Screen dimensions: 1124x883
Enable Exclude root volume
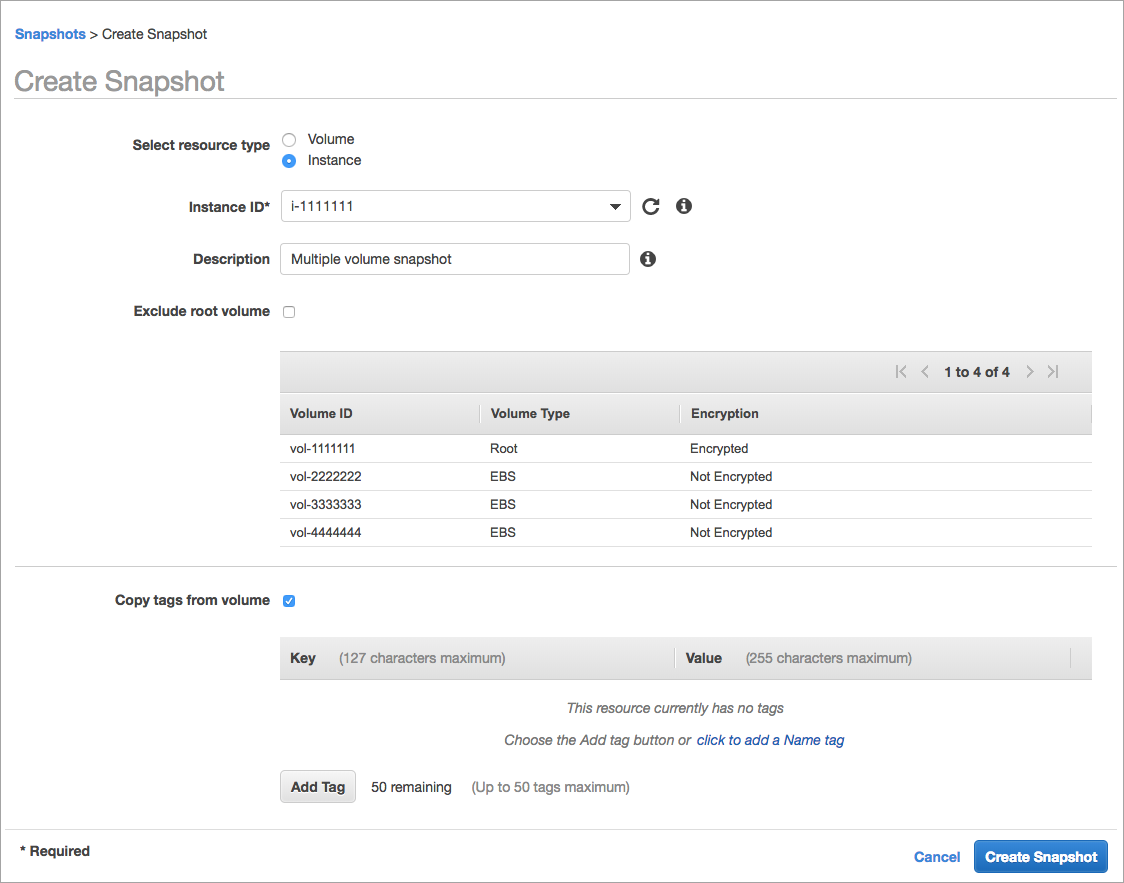[289, 311]
